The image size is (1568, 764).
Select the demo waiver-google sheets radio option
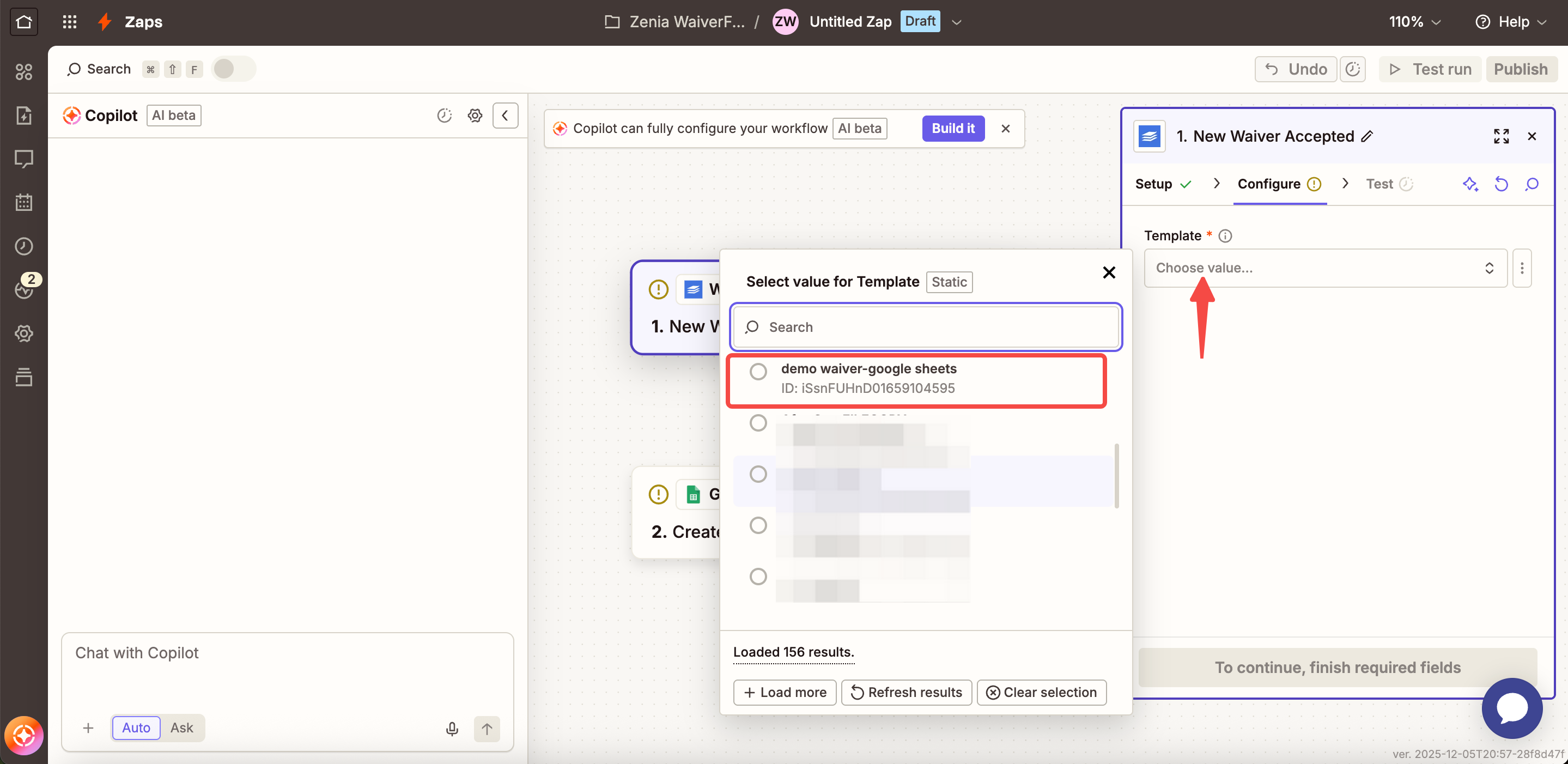[758, 371]
